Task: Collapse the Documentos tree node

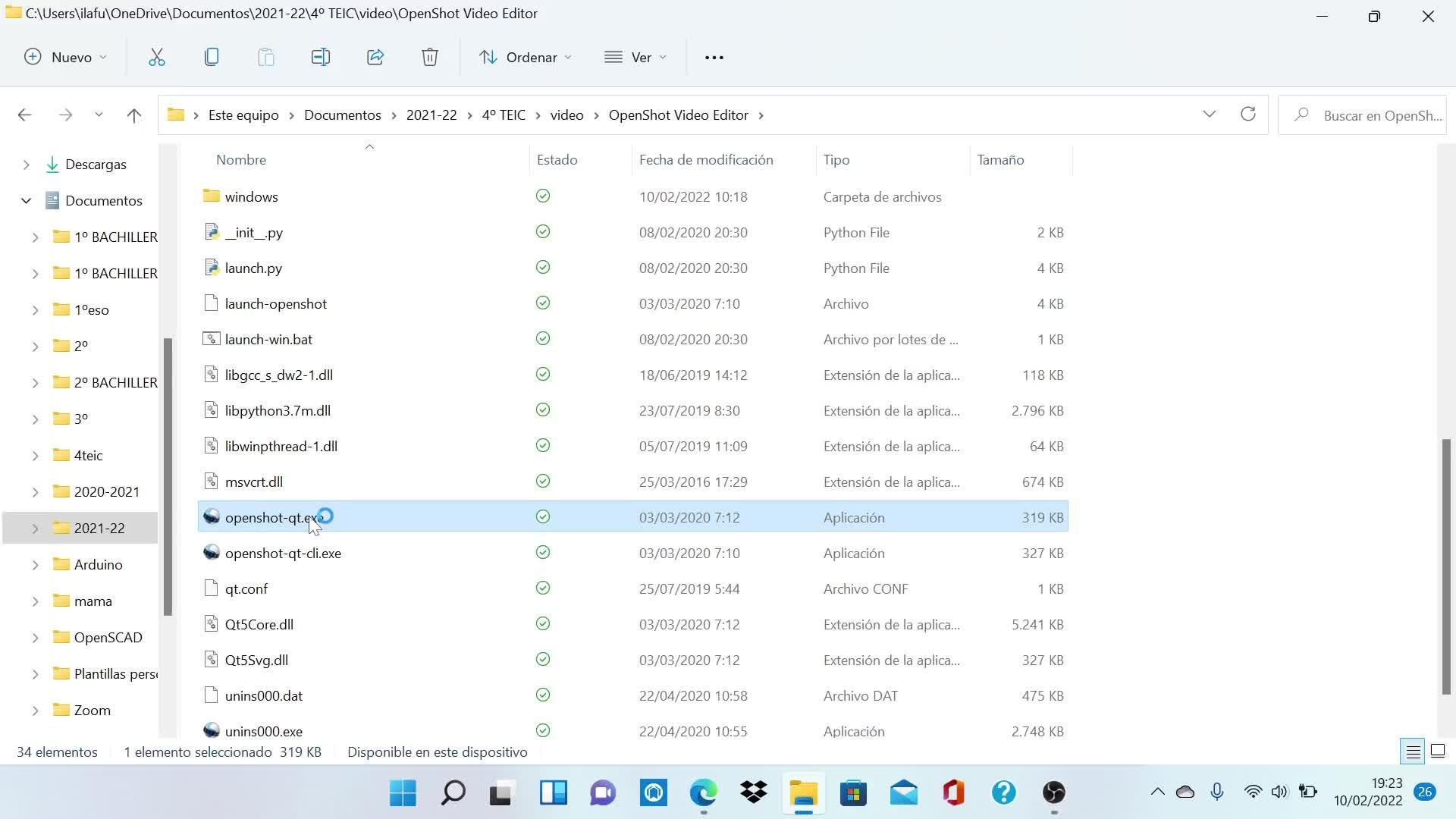Action: pos(27,201)
